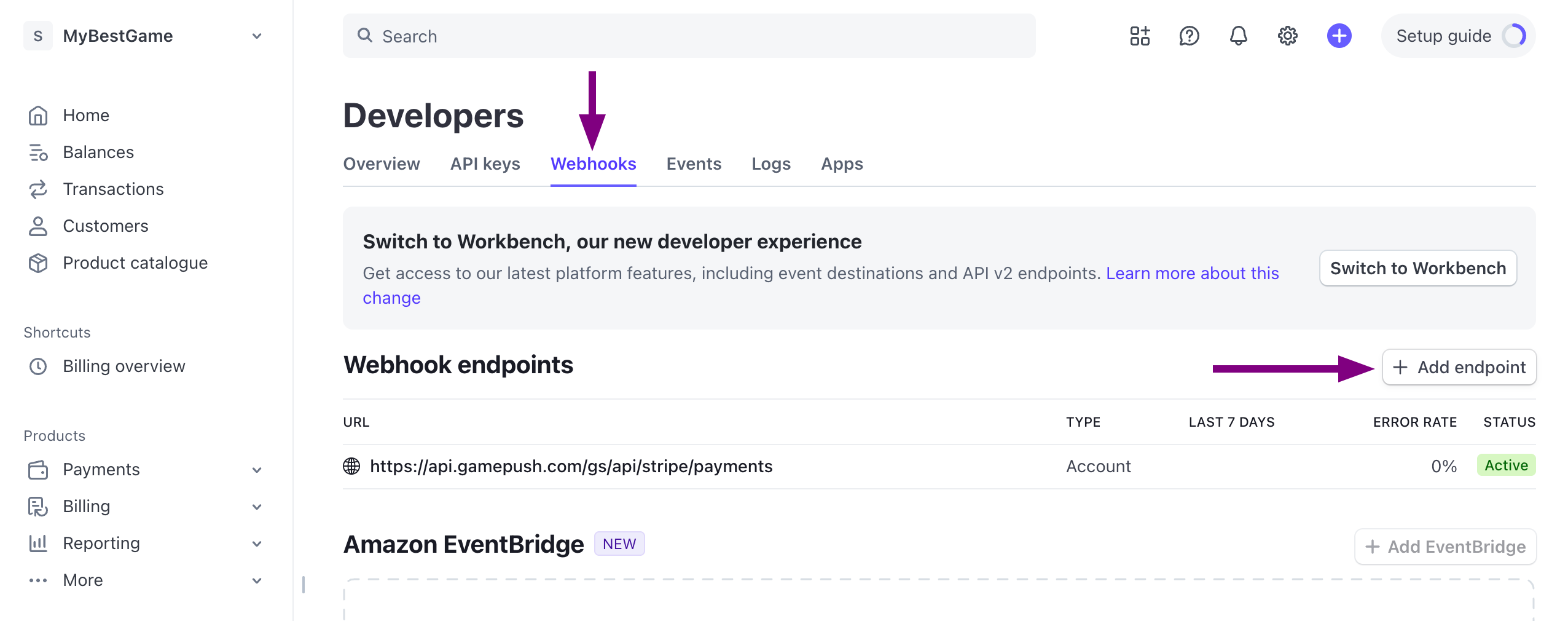Switch to the Overview tab
Image resolution: width=1568 pixels, height=621 pixels.
[x=381, y=164]
